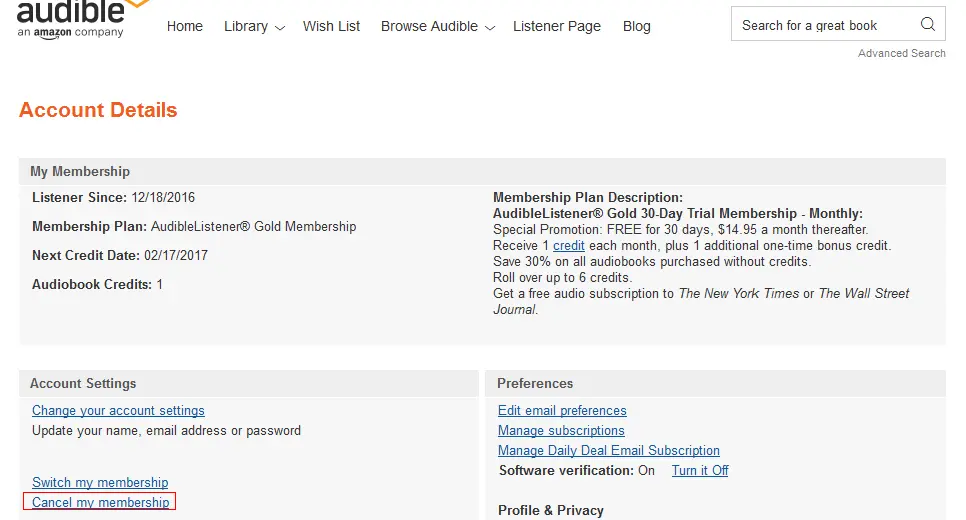Viewport: 966px width, 520px height.
Task: Open the Browse Audible menu
Action: point(429,26)
